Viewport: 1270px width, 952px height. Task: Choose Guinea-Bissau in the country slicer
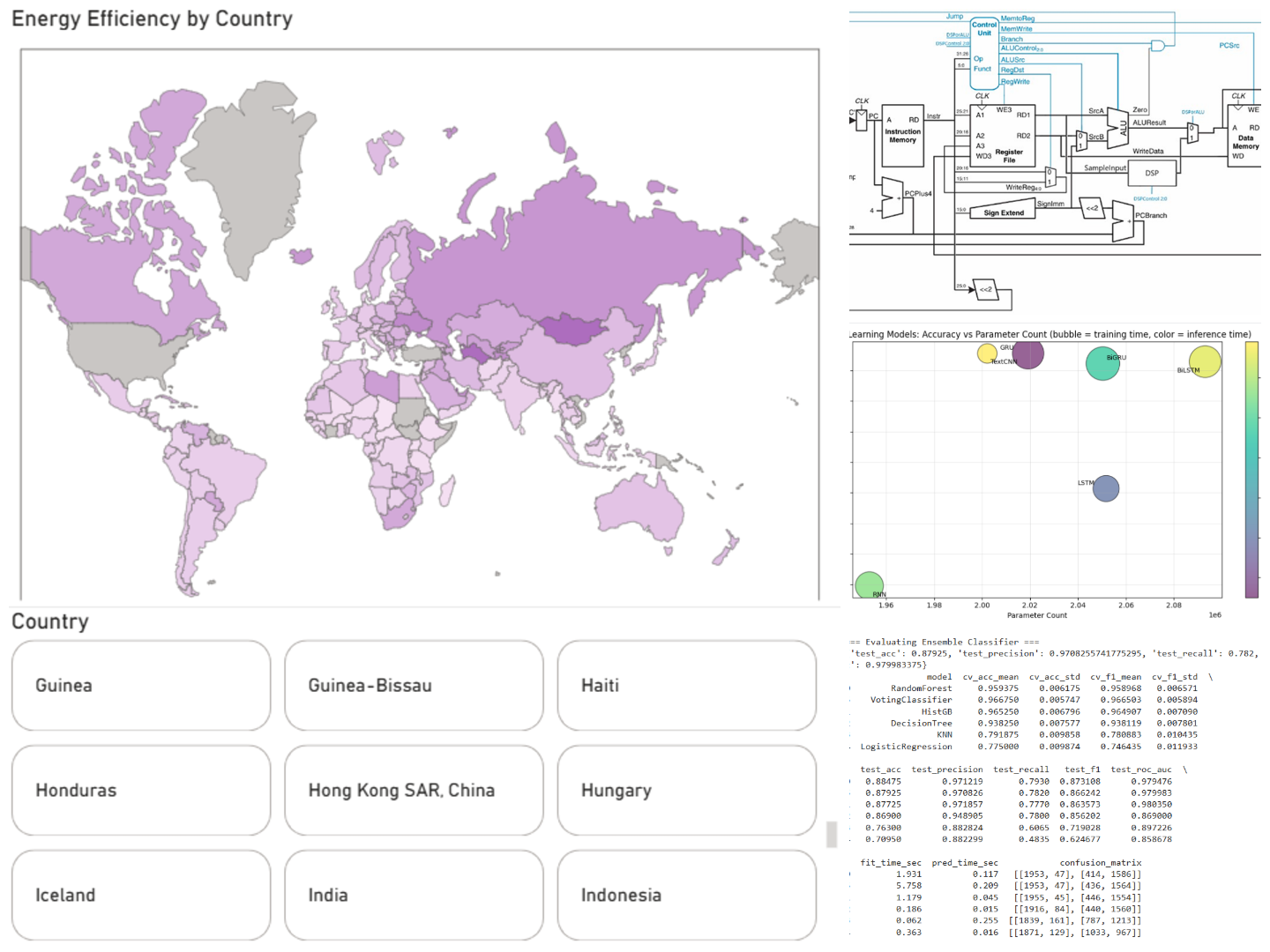(x=414, y=686)
